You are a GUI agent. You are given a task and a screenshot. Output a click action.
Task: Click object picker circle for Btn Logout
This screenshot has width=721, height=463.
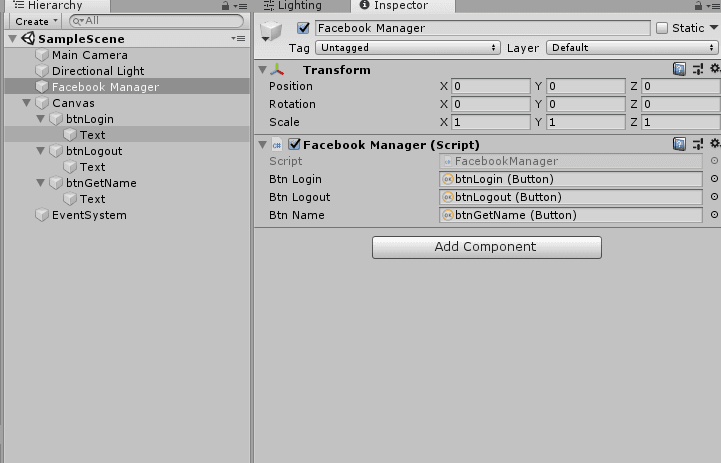pos(714,196)
